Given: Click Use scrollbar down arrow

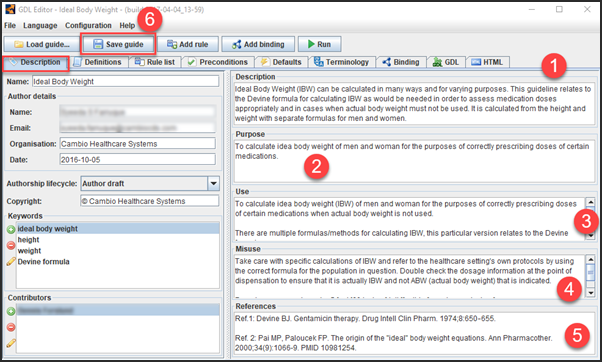Looking at the screenshot, I should pyautogui.click(x=590, y=236).
